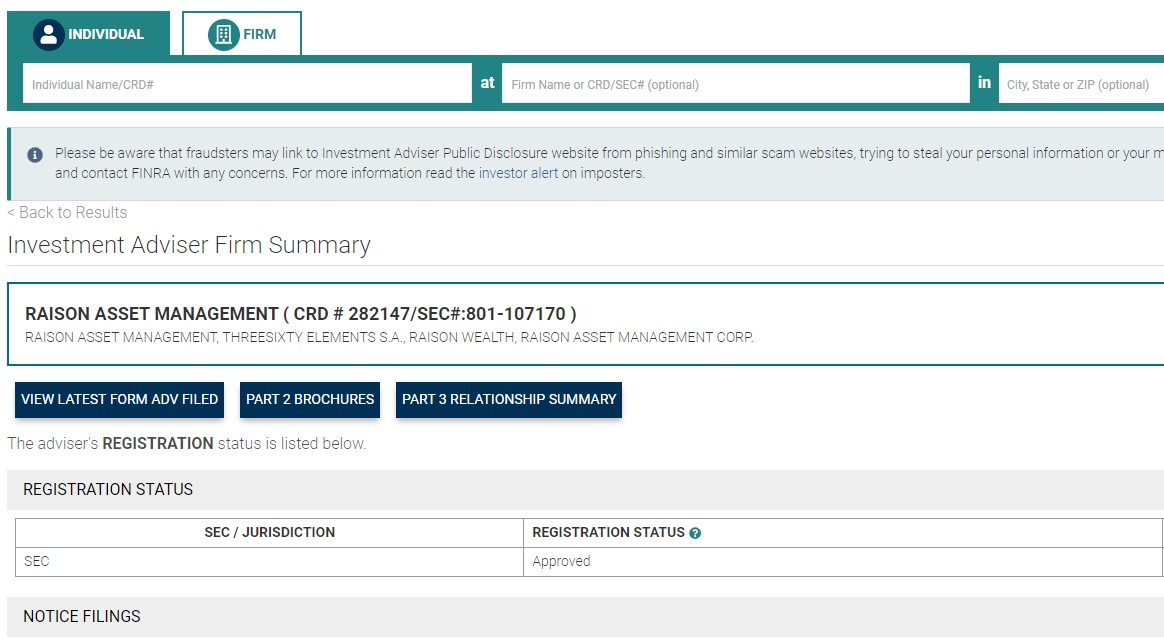
Task: Open Part 3 Relationship Summary
Action: (x=509, y=399)
